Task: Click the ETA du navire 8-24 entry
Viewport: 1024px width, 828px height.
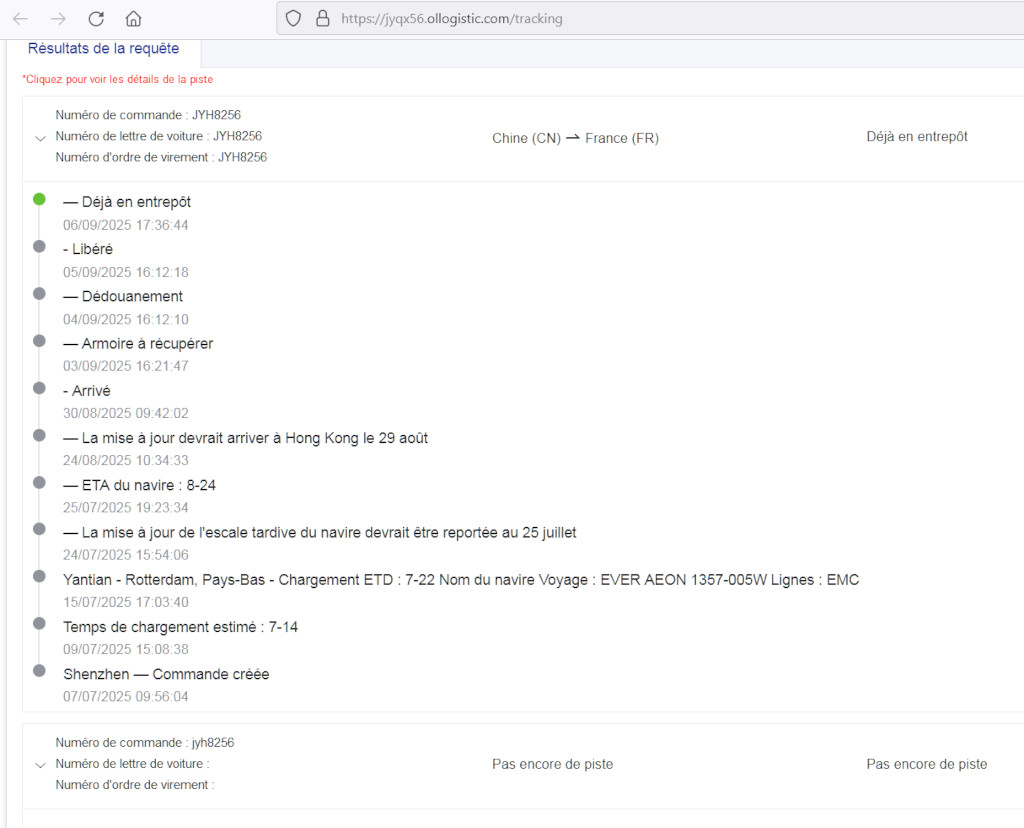Action: [139, 485]
